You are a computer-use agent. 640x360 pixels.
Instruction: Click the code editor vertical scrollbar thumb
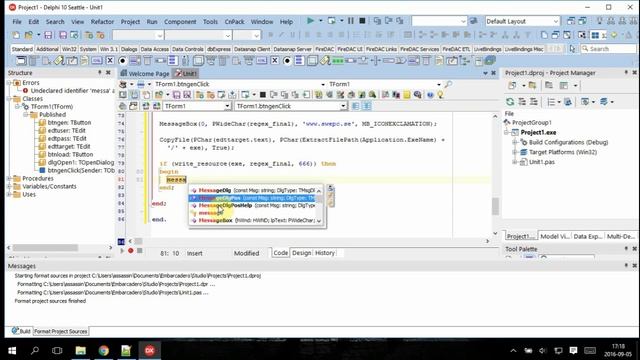[x=495, y=206]
